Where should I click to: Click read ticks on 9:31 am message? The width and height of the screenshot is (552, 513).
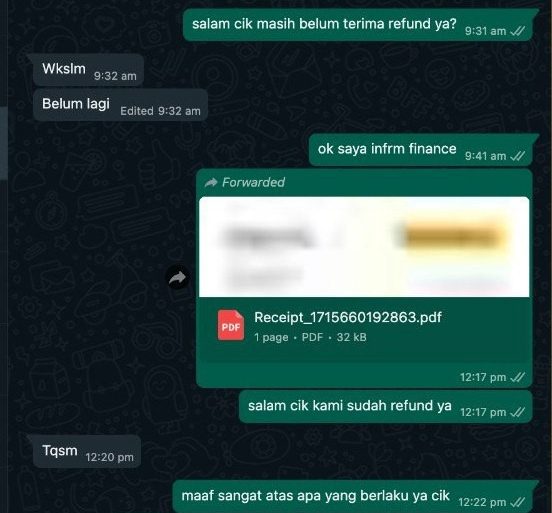(x=518, y=31)
